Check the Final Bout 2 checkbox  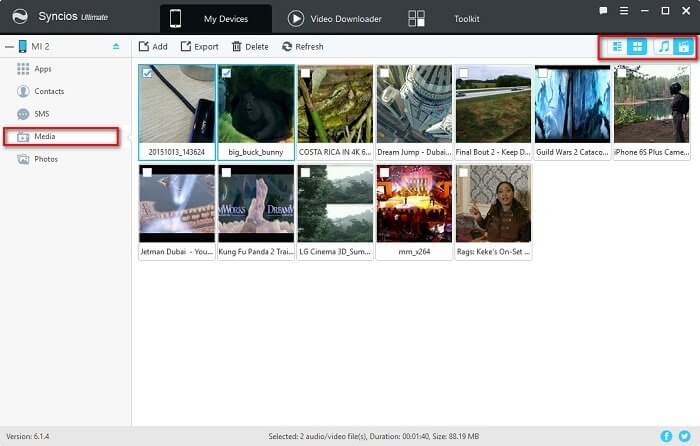tap(464, 73)
